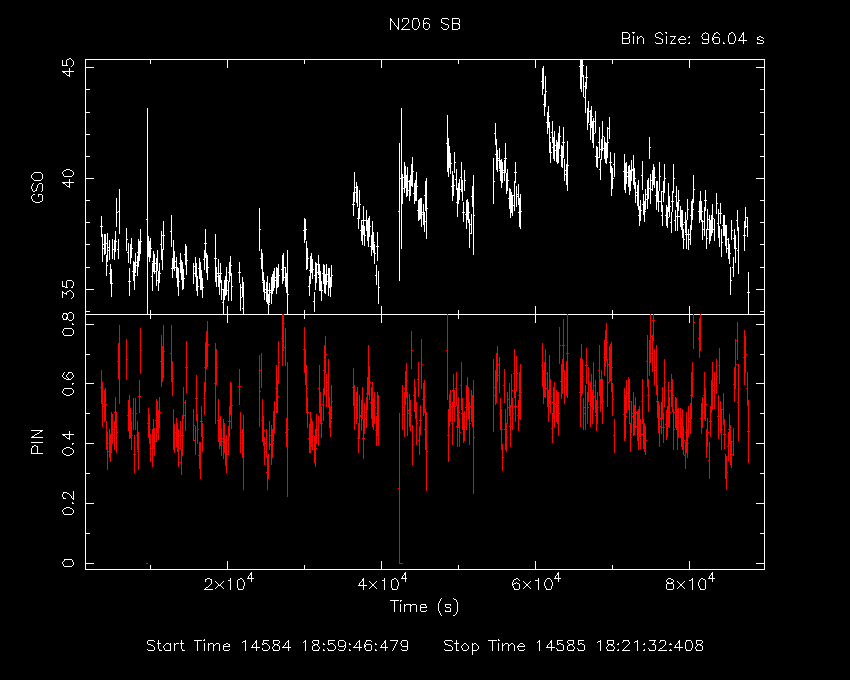Click the "GSO" y-axis label

[x=37, y=187]
